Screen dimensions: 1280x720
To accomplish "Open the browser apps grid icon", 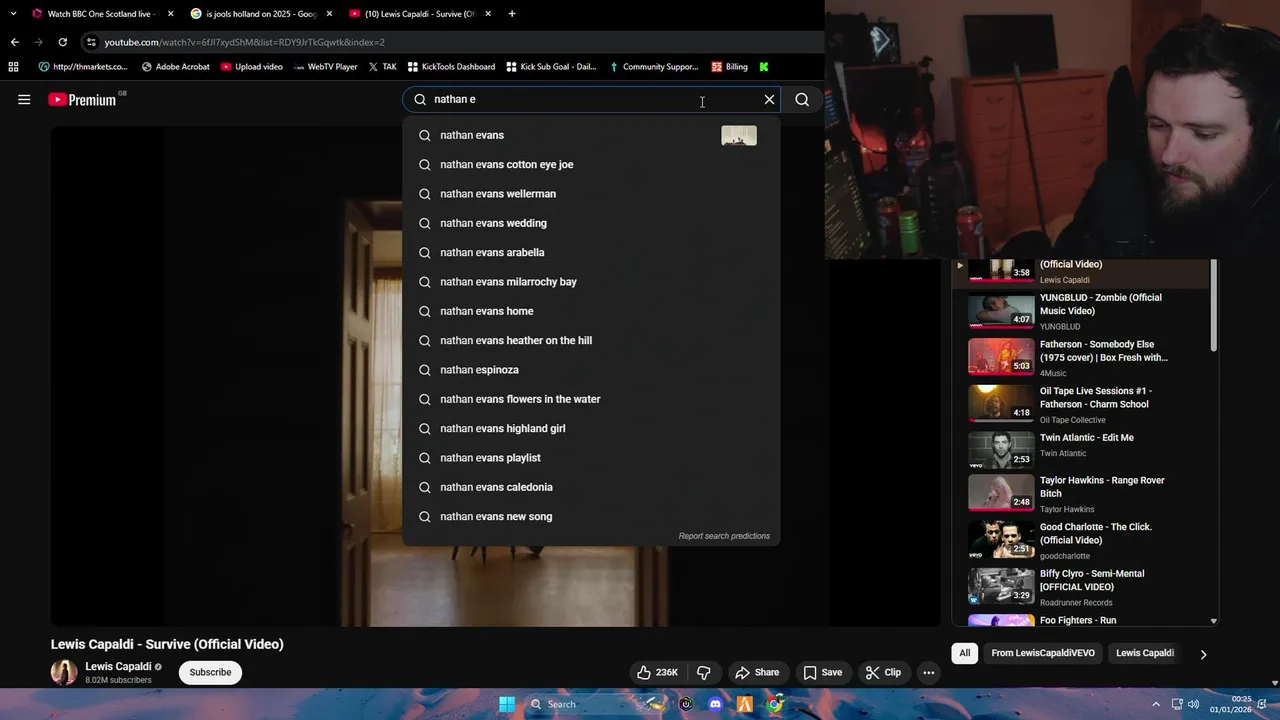I will point(13,67).
